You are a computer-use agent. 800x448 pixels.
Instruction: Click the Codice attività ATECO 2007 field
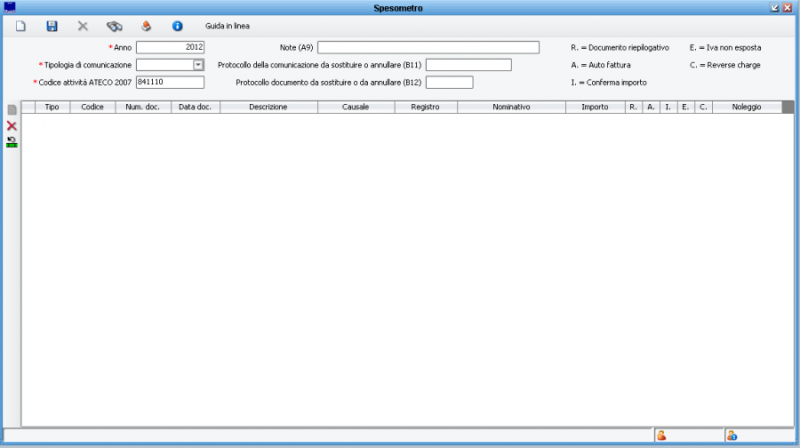click(x=170, y=82)
